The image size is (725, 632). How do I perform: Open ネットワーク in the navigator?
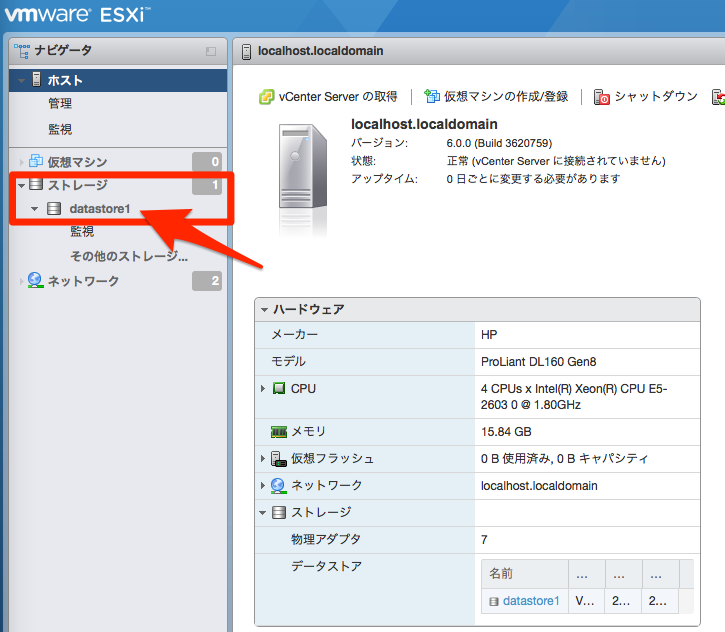[x=83, y=281]
